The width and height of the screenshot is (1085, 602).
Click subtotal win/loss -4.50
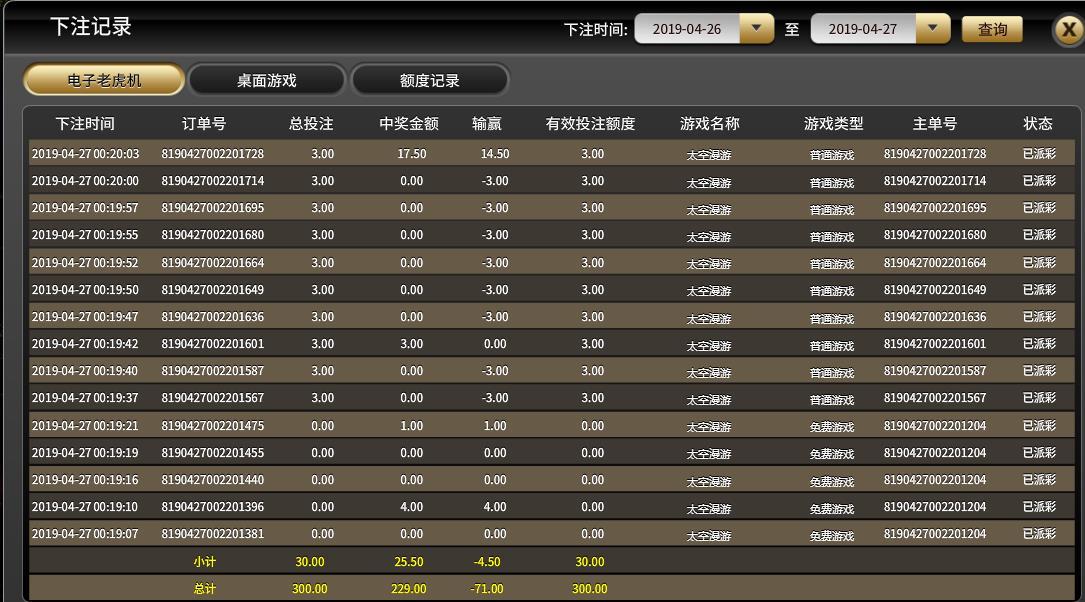[486, 562]
